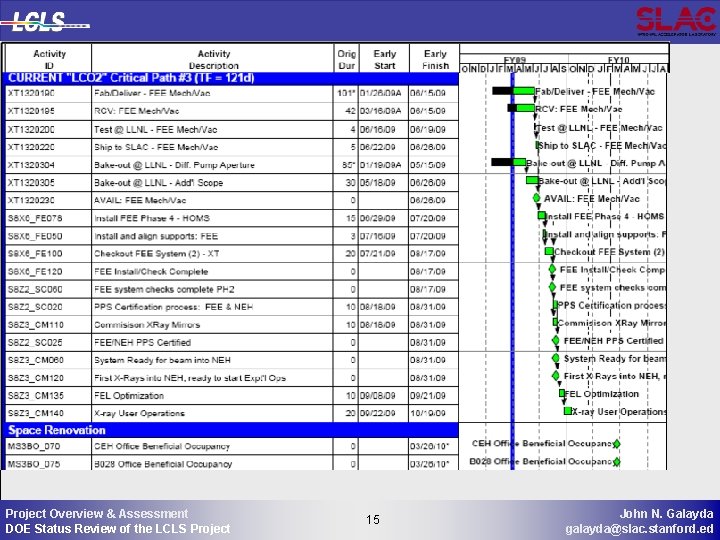Click 'Commisison XRay Mirrors' description cell
This screenshot has width=720, height=540.
(213, 325)
